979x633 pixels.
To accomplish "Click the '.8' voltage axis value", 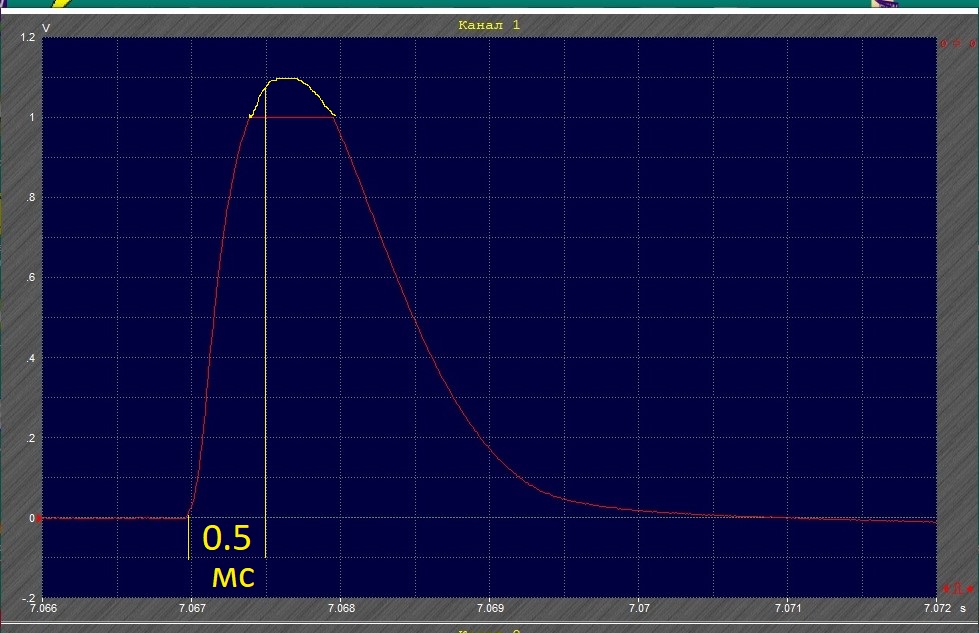I will click(31, 198).
